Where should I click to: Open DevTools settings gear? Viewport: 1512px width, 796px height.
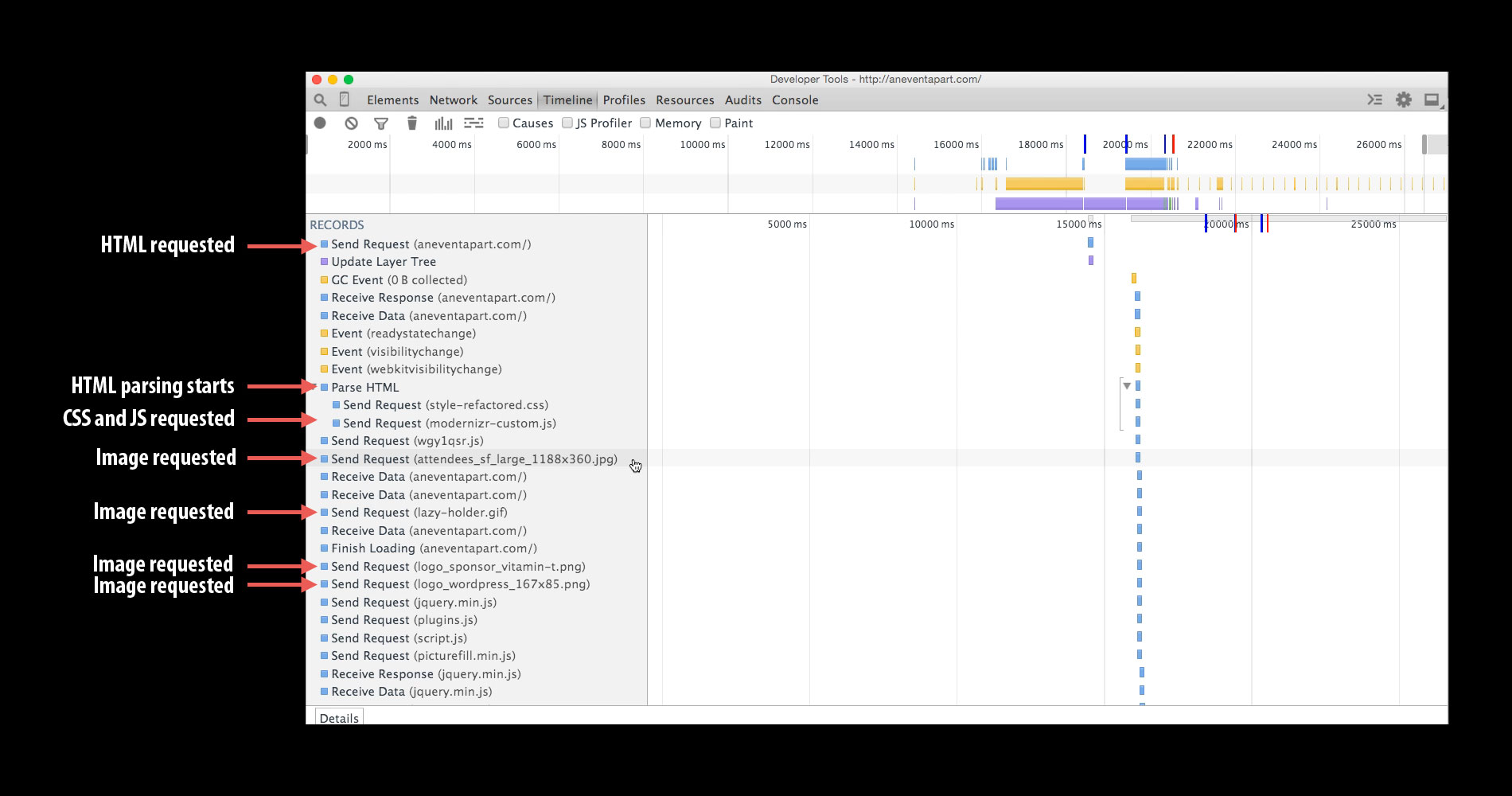tap(1404, 99)
